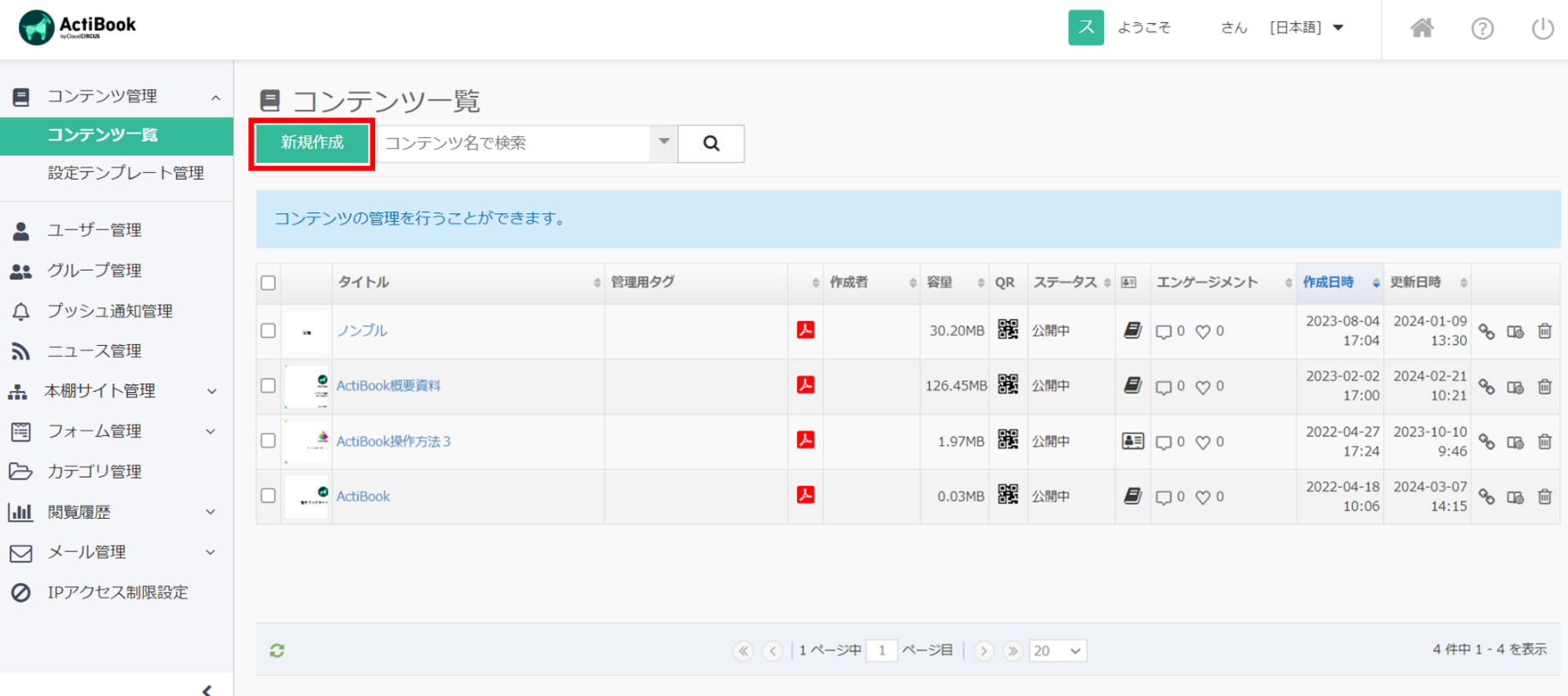Click PDF icon in ActiBook操作方法3 row

coord(805,440)
